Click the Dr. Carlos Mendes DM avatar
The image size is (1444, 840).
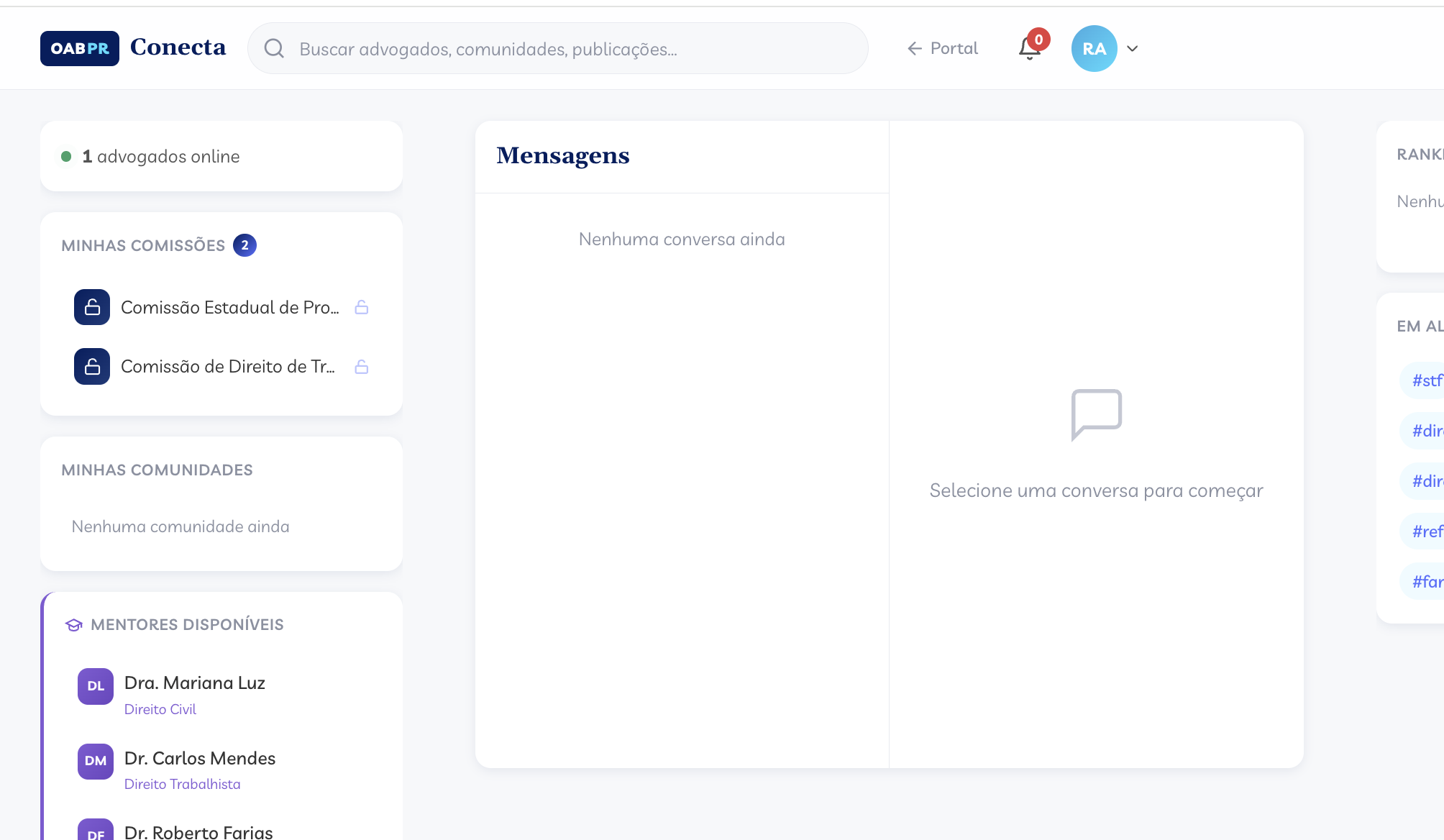tap(96, 761)
